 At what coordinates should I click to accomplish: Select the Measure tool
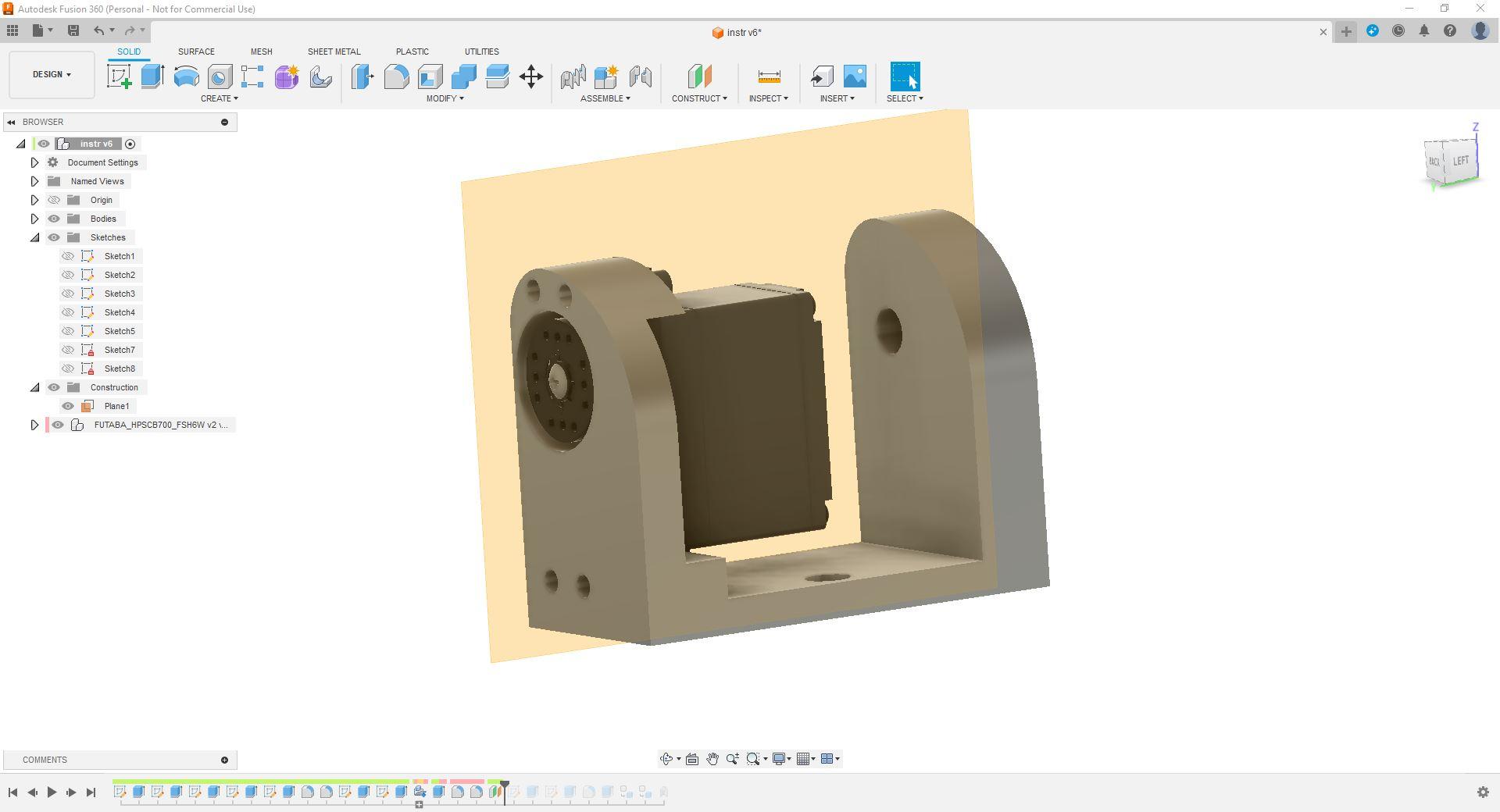(x=769, y=77)
